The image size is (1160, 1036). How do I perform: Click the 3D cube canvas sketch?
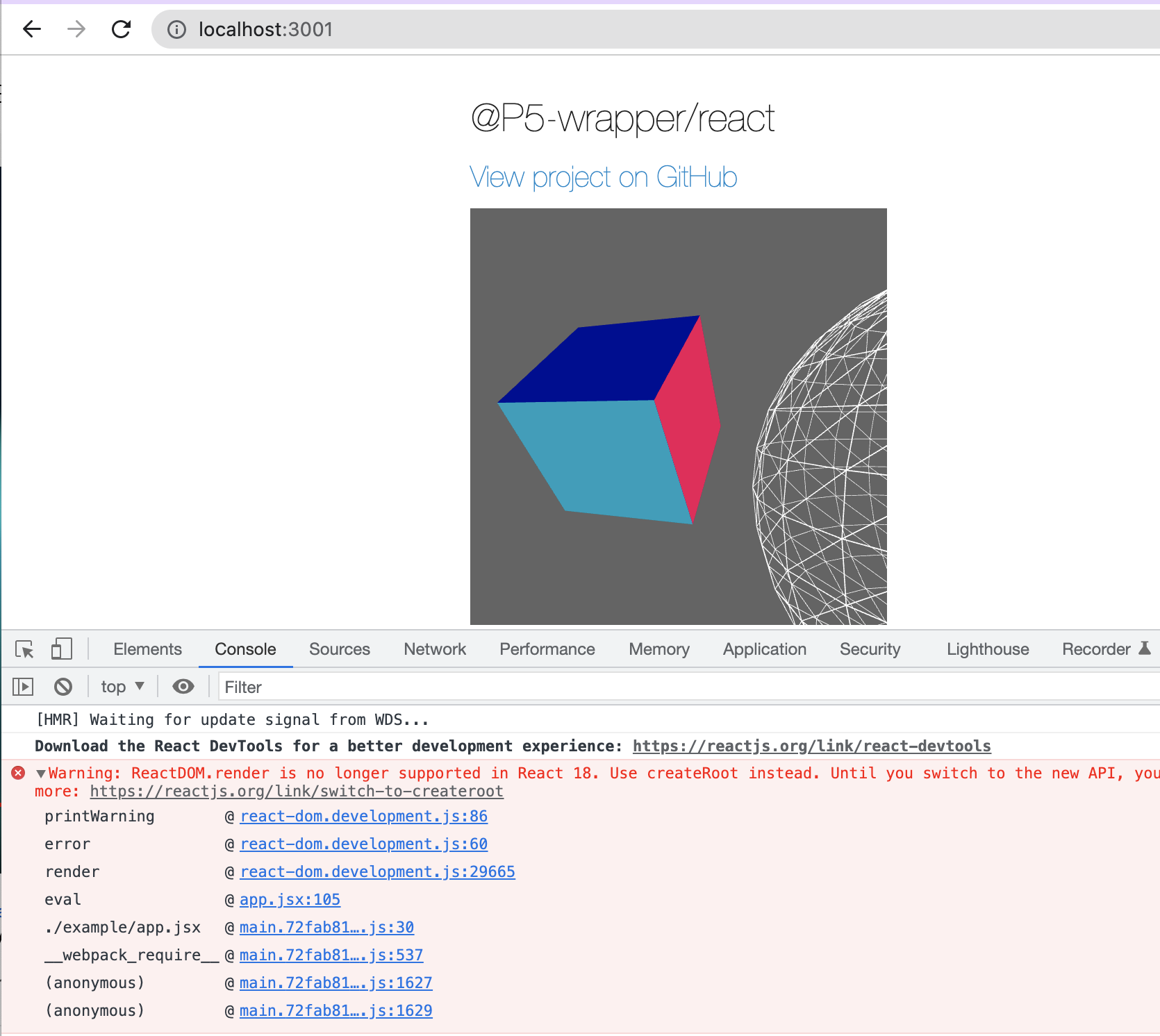tap(679, 417)
